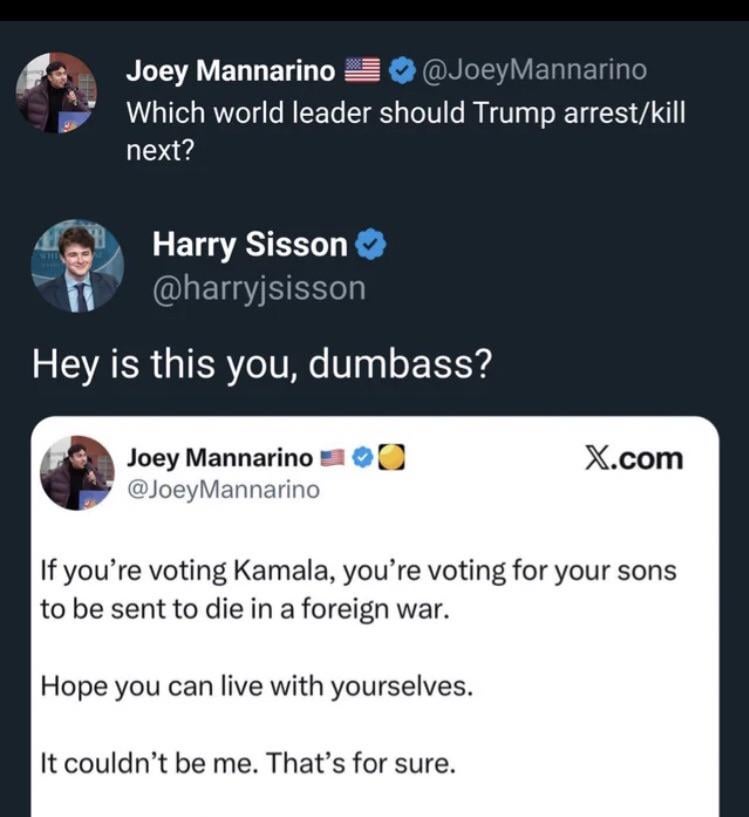Screen dimensions: 749x817
Task: Click the US flag emoji in top tweet
Action: point(360,71)
